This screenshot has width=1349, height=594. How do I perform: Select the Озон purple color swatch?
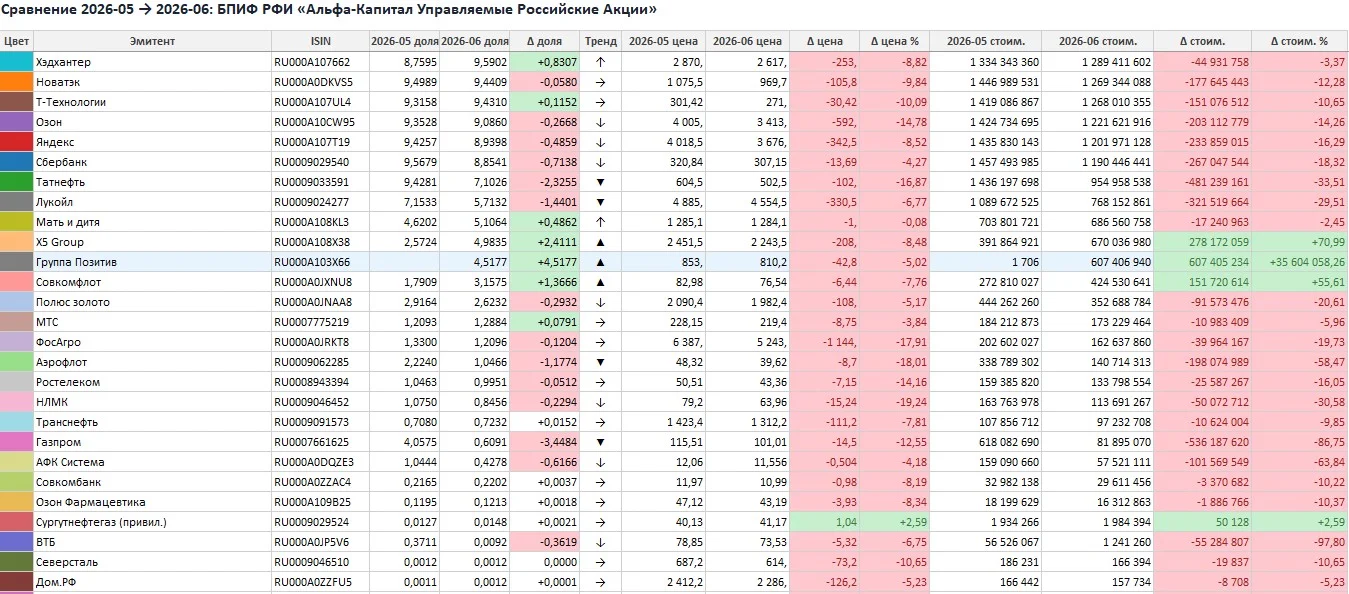point(17,122)
